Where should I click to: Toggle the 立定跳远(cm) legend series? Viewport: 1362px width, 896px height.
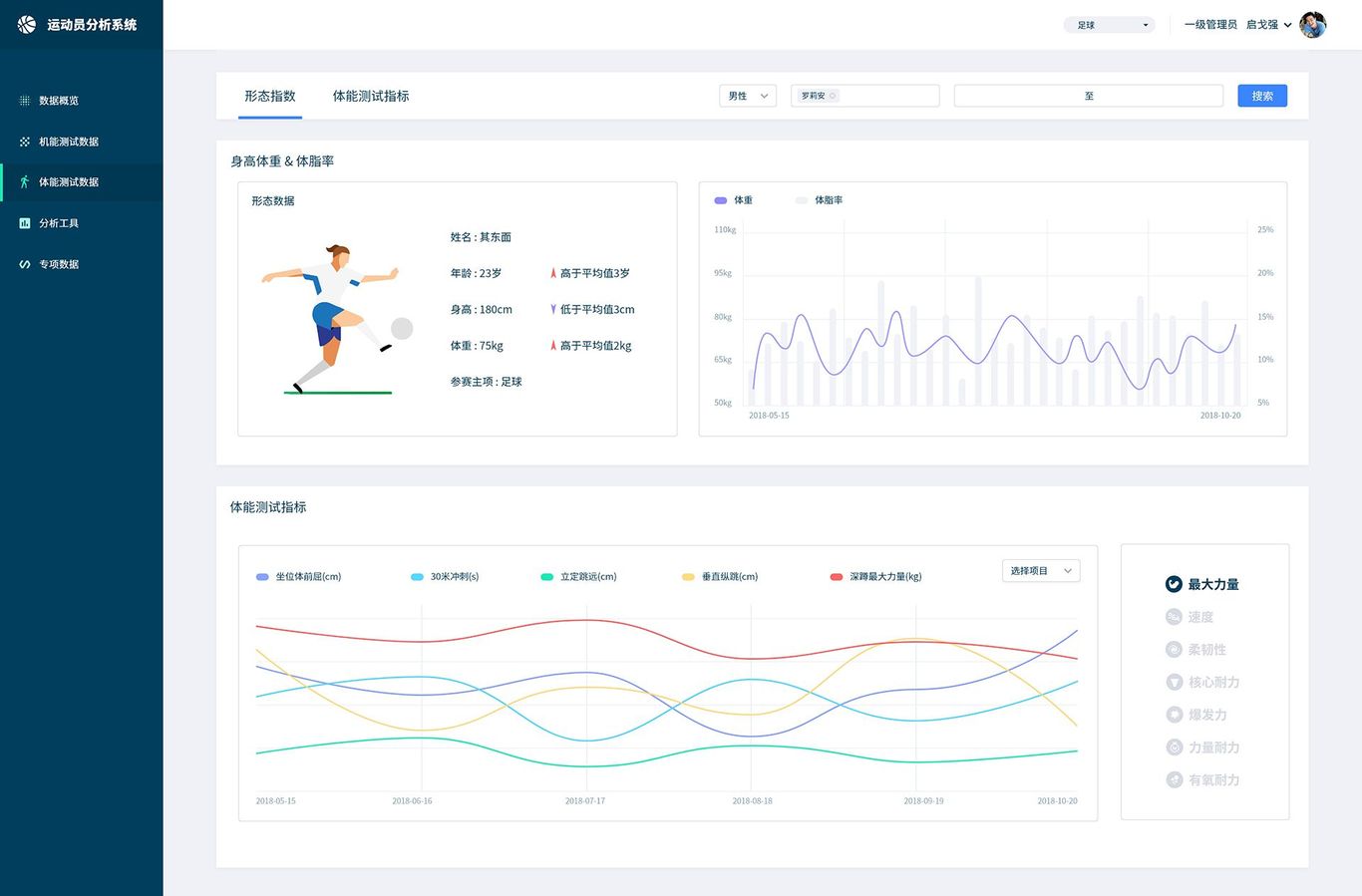578,577
